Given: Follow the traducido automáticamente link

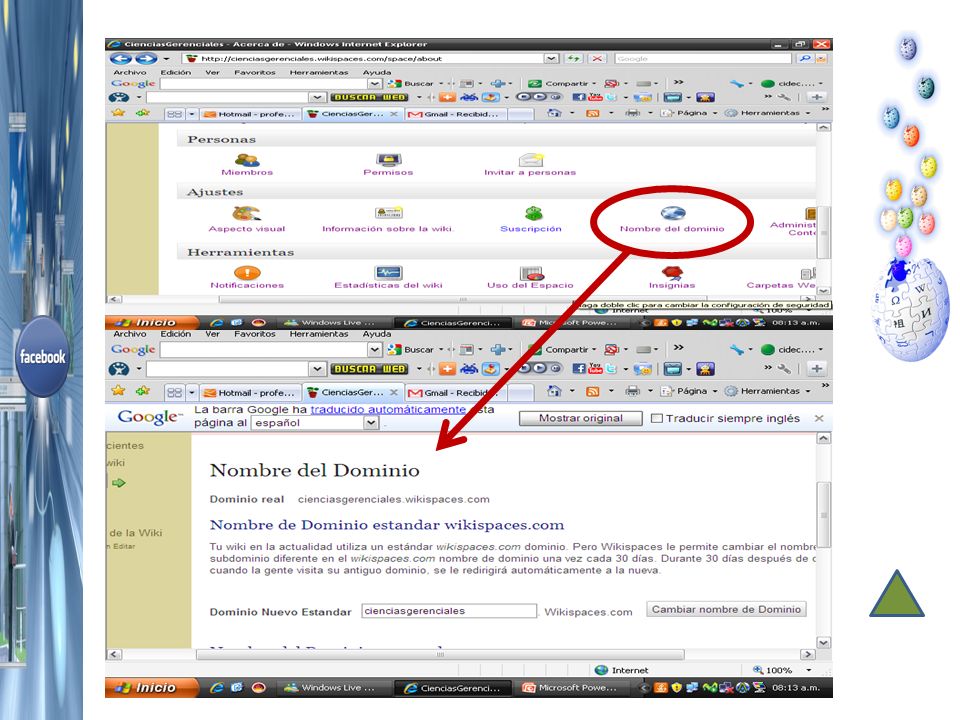Looking at the screenshot, I should tap(388, 409).
